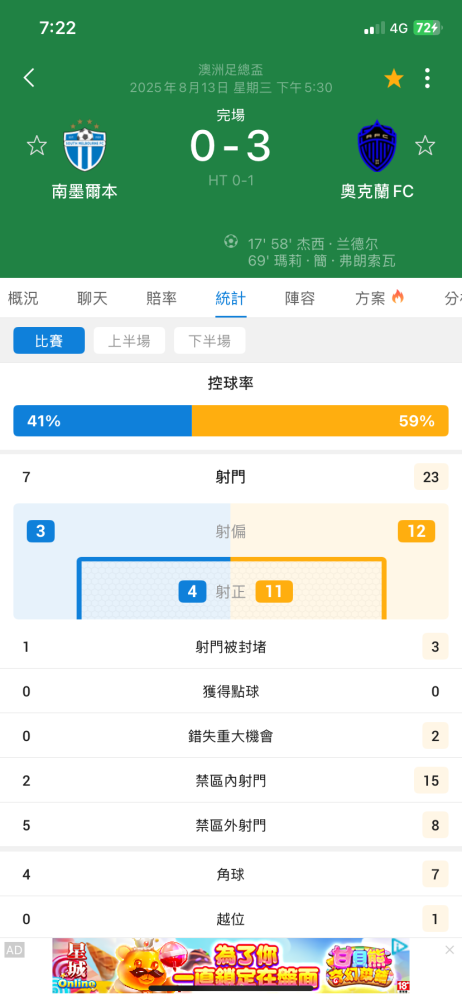Favorite the 奧克蘭 FC team star

pos(425,145)
